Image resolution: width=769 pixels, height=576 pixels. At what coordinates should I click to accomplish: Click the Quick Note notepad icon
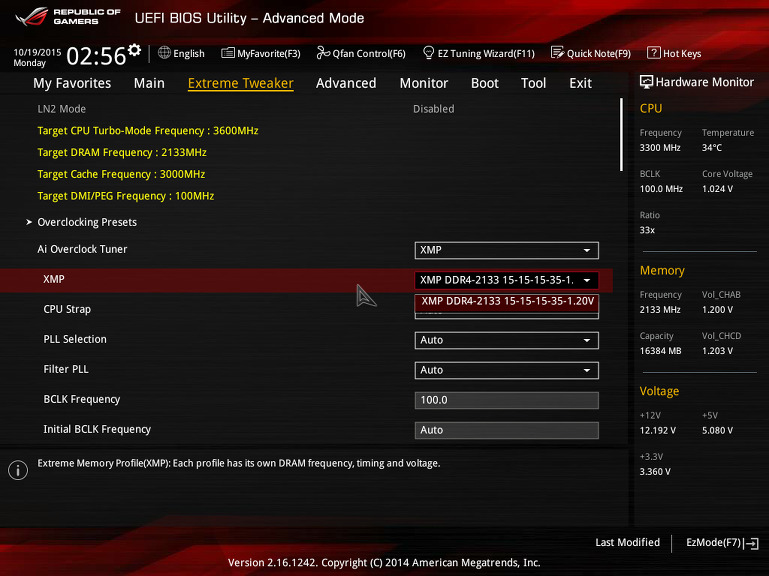click(557, 52)
